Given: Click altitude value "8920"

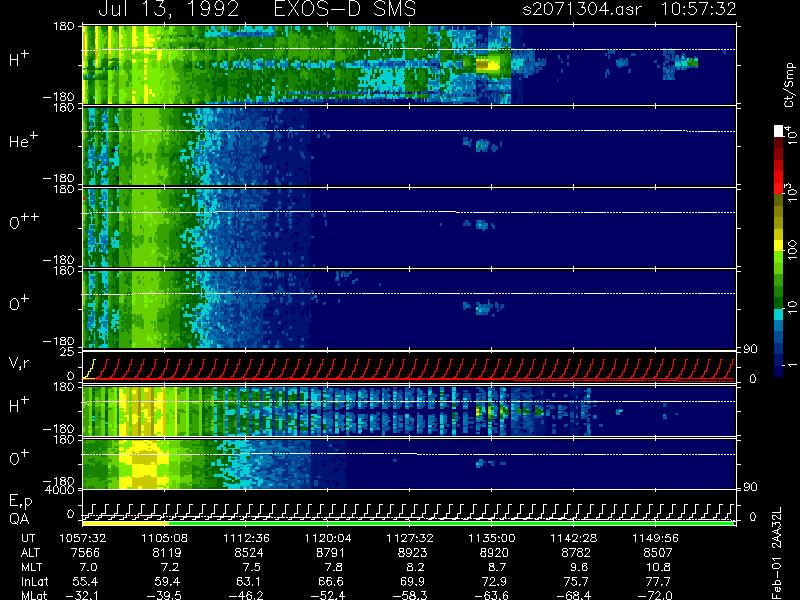Looking at the screenshot, I should pos(494,553).
